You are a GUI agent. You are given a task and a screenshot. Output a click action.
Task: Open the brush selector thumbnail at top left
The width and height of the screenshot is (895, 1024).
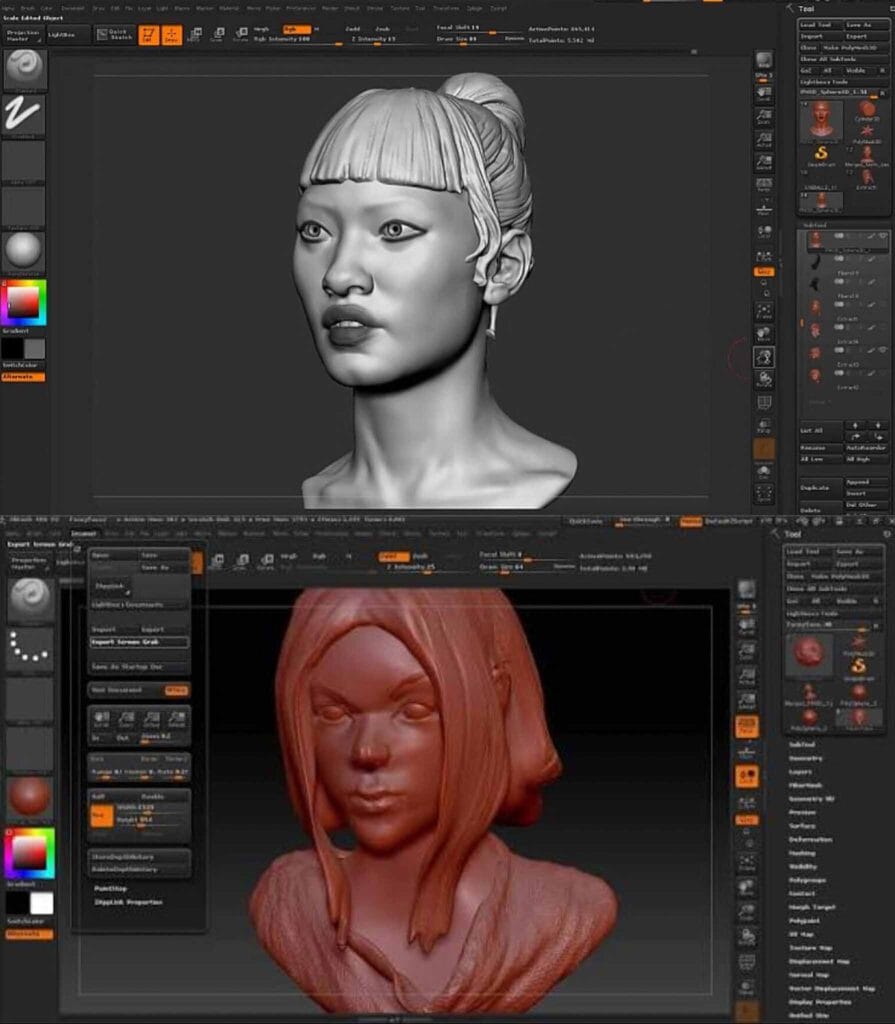(24, 69)
